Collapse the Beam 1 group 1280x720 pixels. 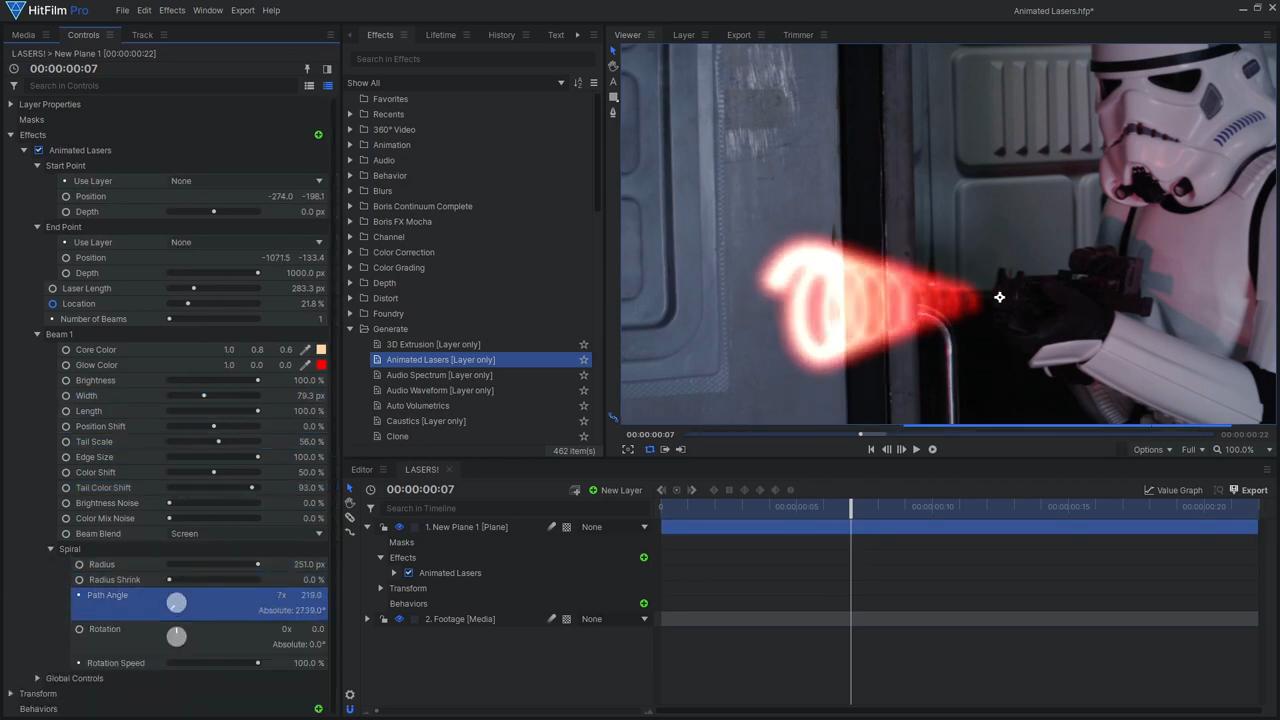[37, 334]
